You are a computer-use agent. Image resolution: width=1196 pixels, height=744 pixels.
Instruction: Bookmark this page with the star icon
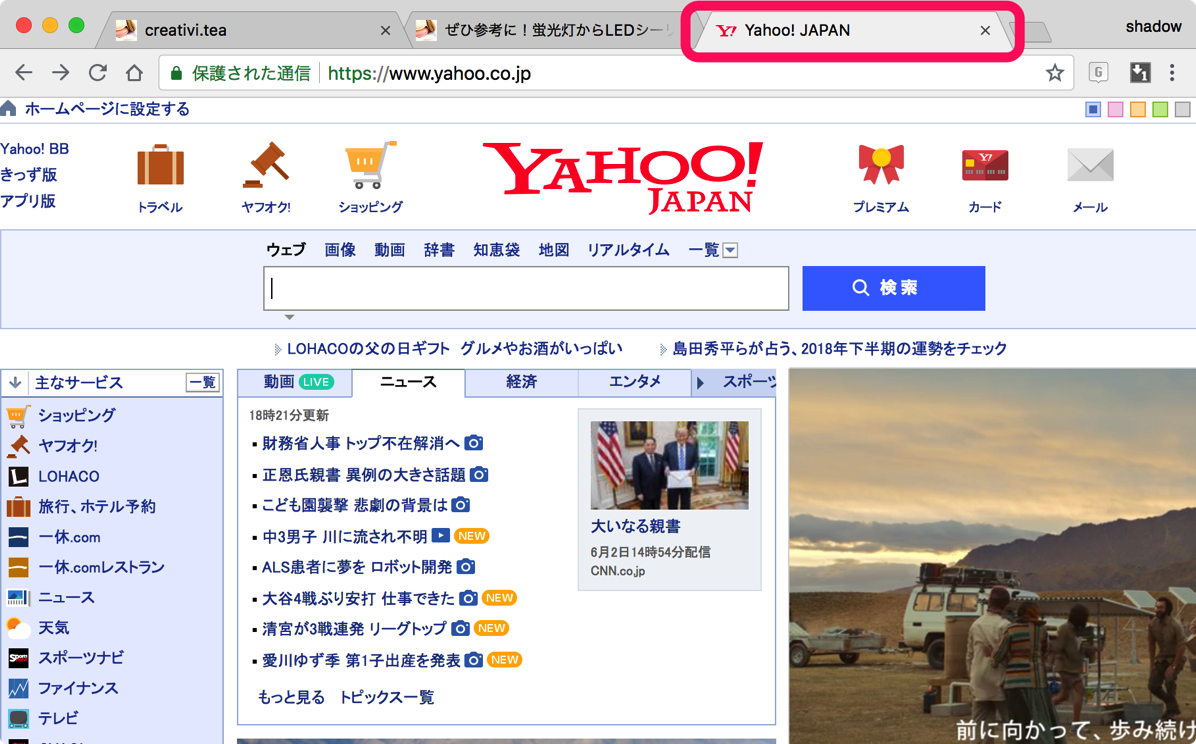coord(1054,72)
